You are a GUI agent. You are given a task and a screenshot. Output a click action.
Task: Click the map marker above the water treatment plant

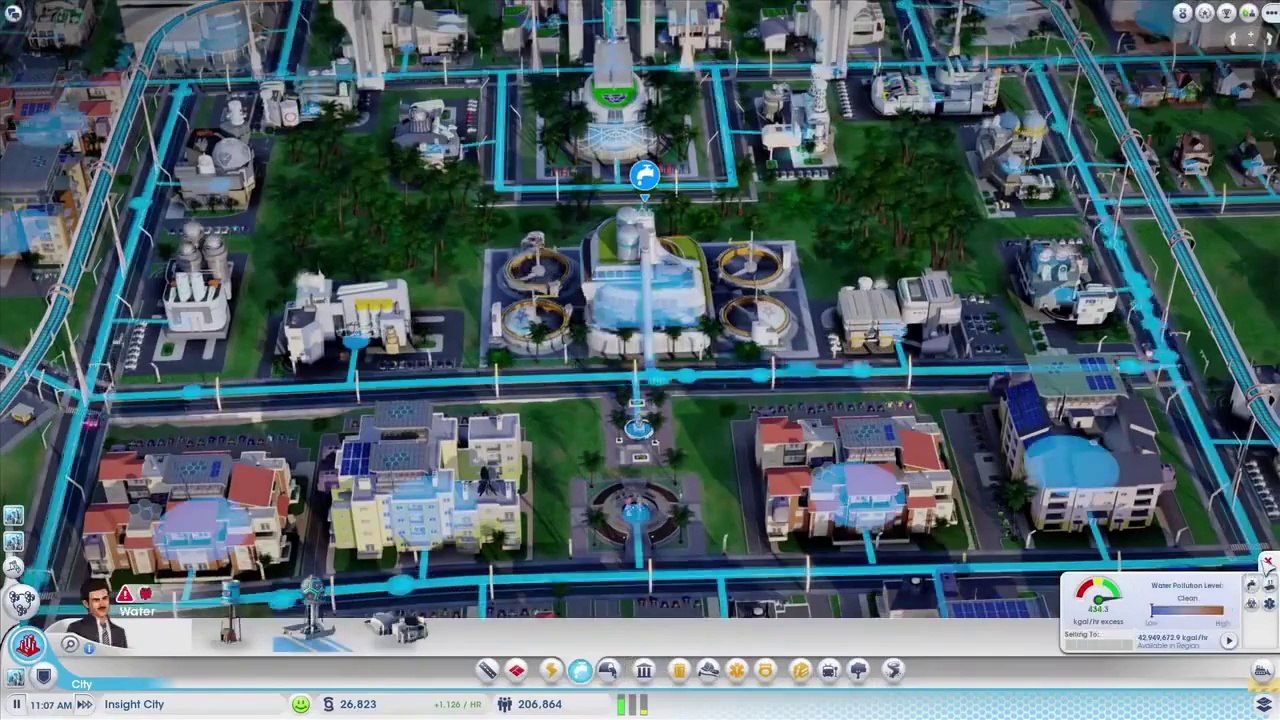coord(645,178)
